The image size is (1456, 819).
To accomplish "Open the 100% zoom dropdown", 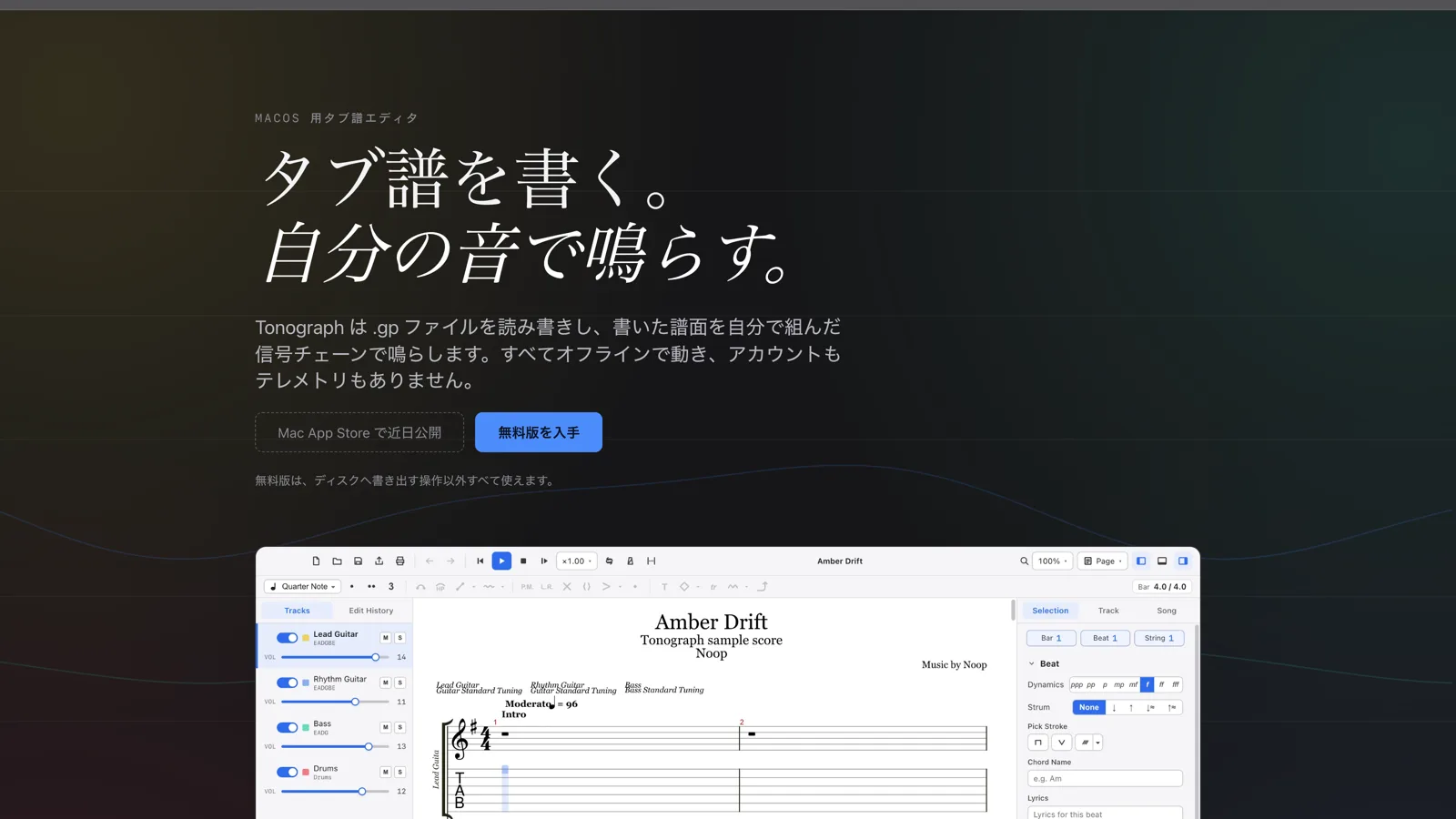I will point(1053,561).
